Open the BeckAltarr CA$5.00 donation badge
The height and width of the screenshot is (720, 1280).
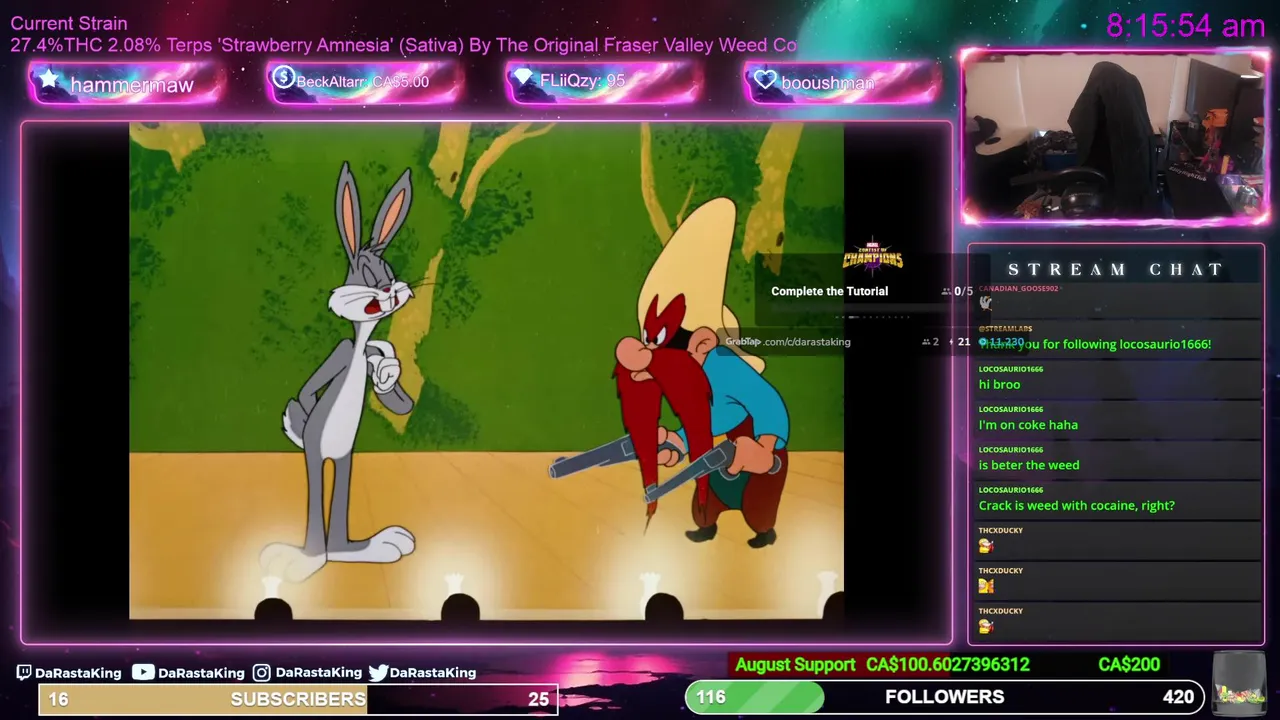click(x=364, y=82)
